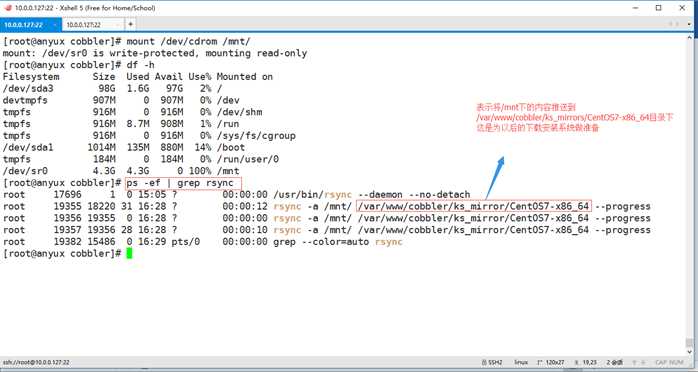Click the 2 sessions count in status bar

[x=615, y=363]
